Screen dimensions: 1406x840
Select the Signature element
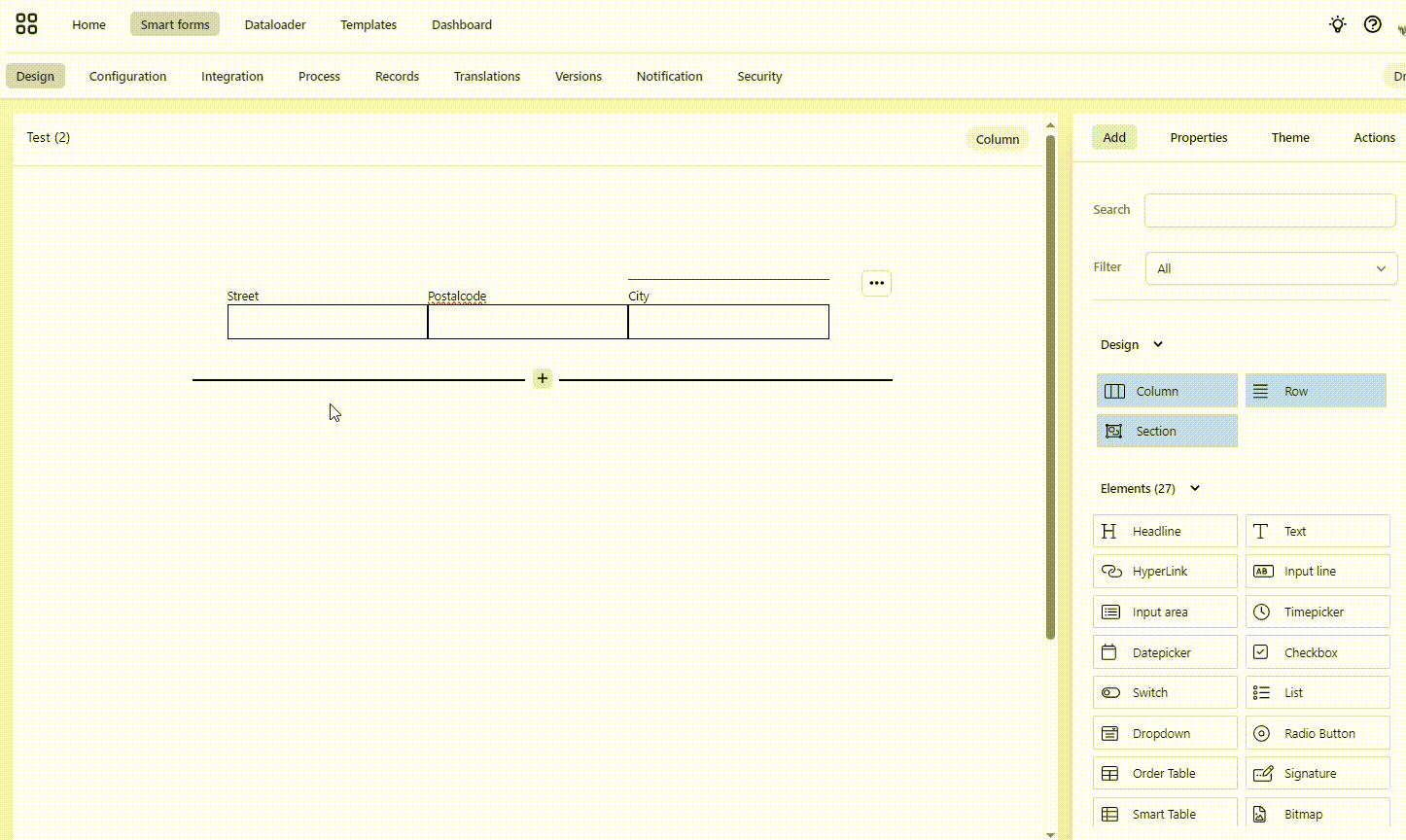click(x=1317, y=774)
